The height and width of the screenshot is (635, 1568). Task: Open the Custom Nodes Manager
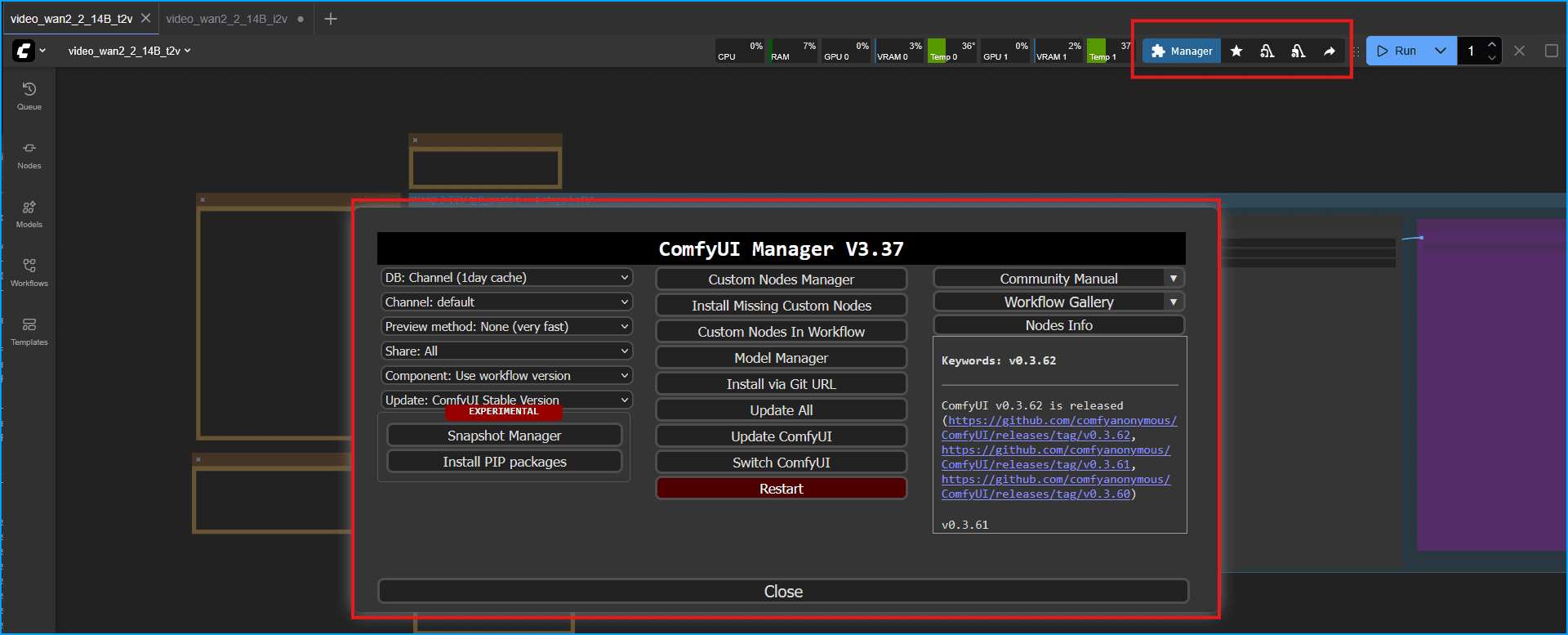[x=781, y=279]
